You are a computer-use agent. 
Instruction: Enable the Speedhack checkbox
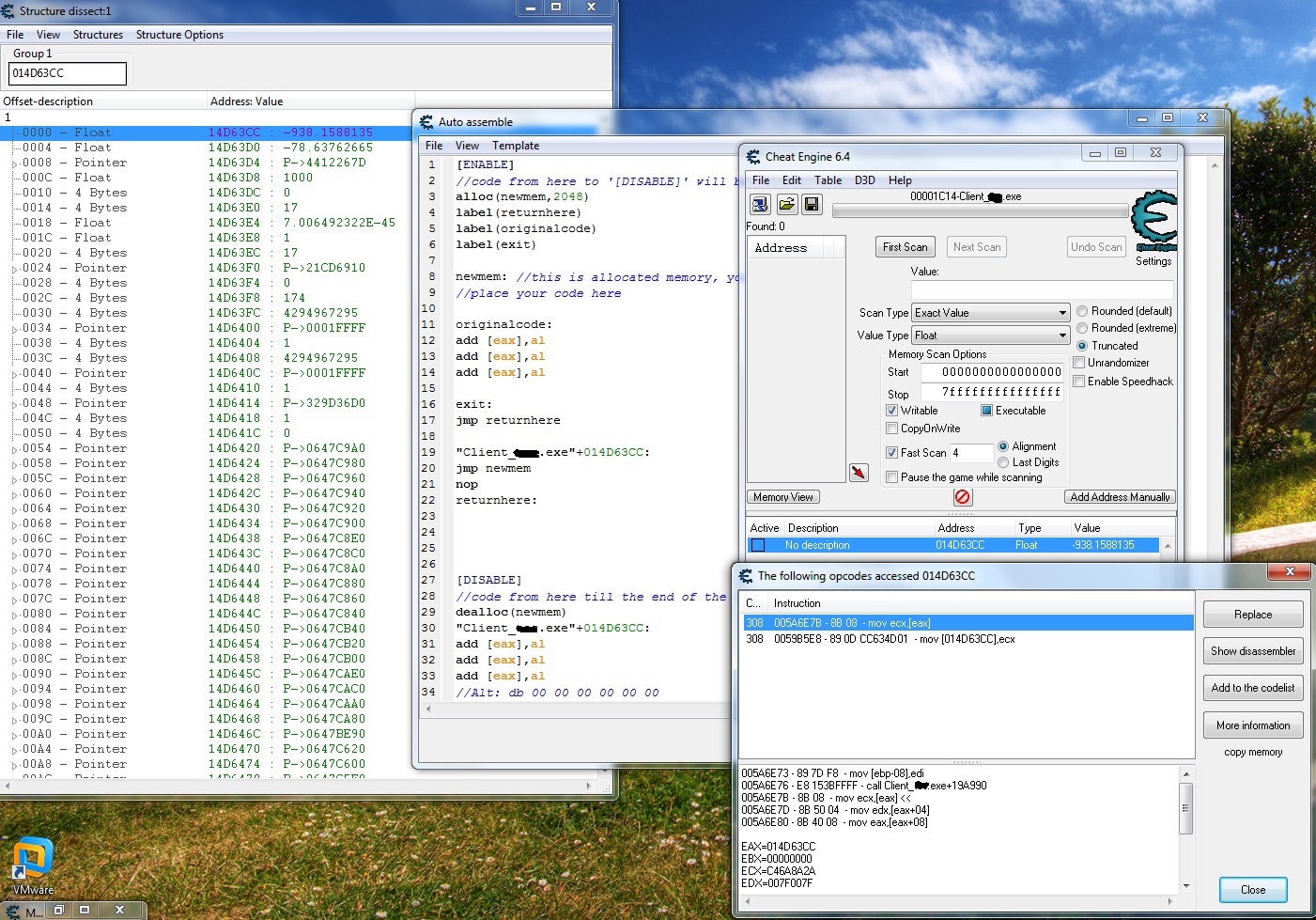click(x=1079, y=382)
